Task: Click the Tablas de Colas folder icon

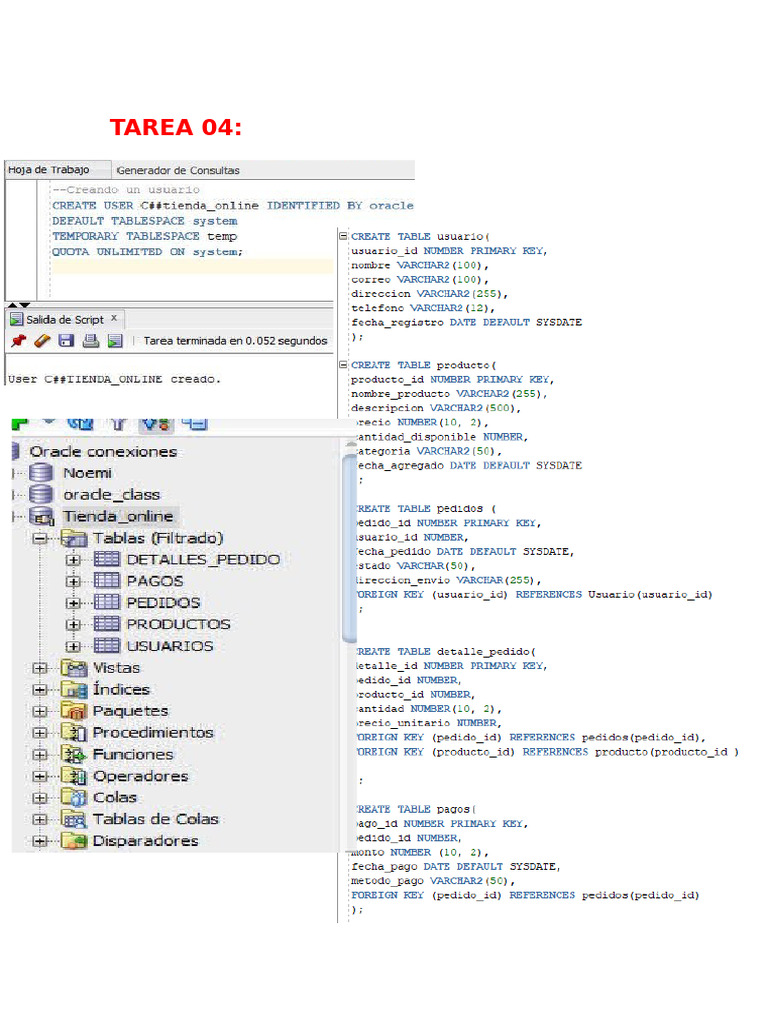Action: coord(74,819)
